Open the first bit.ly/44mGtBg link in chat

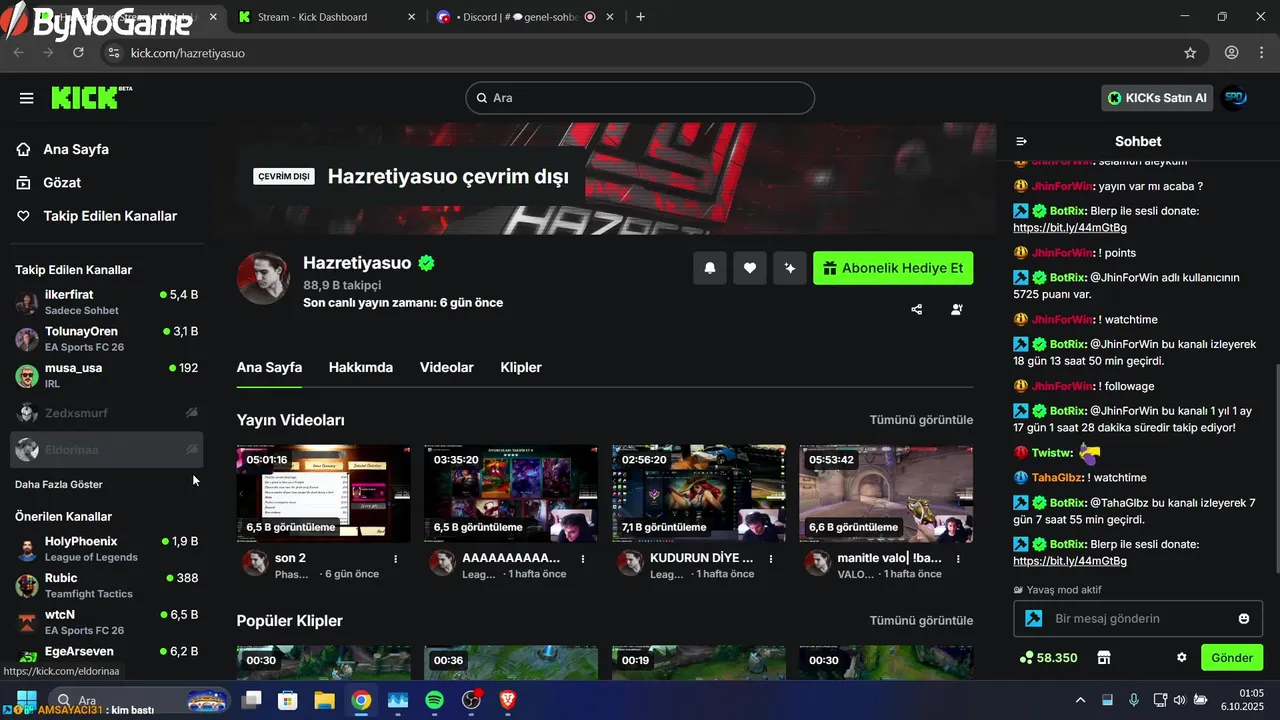1070,228
